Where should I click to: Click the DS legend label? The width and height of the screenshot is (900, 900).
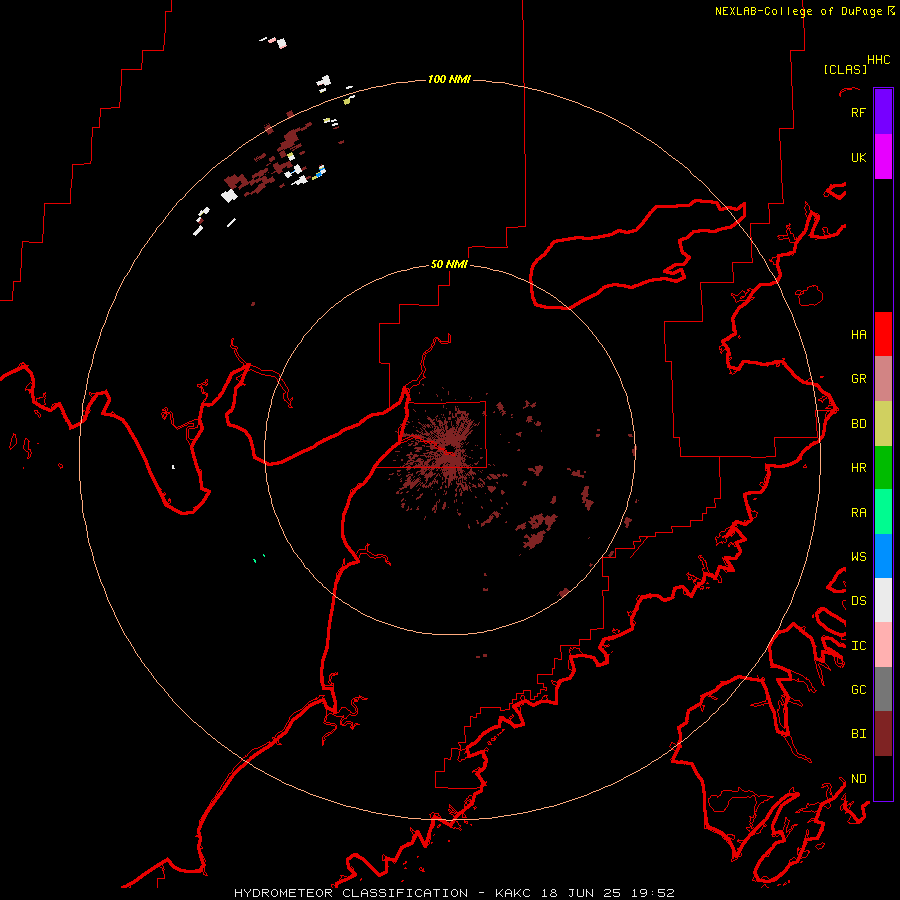coord(859,601)
